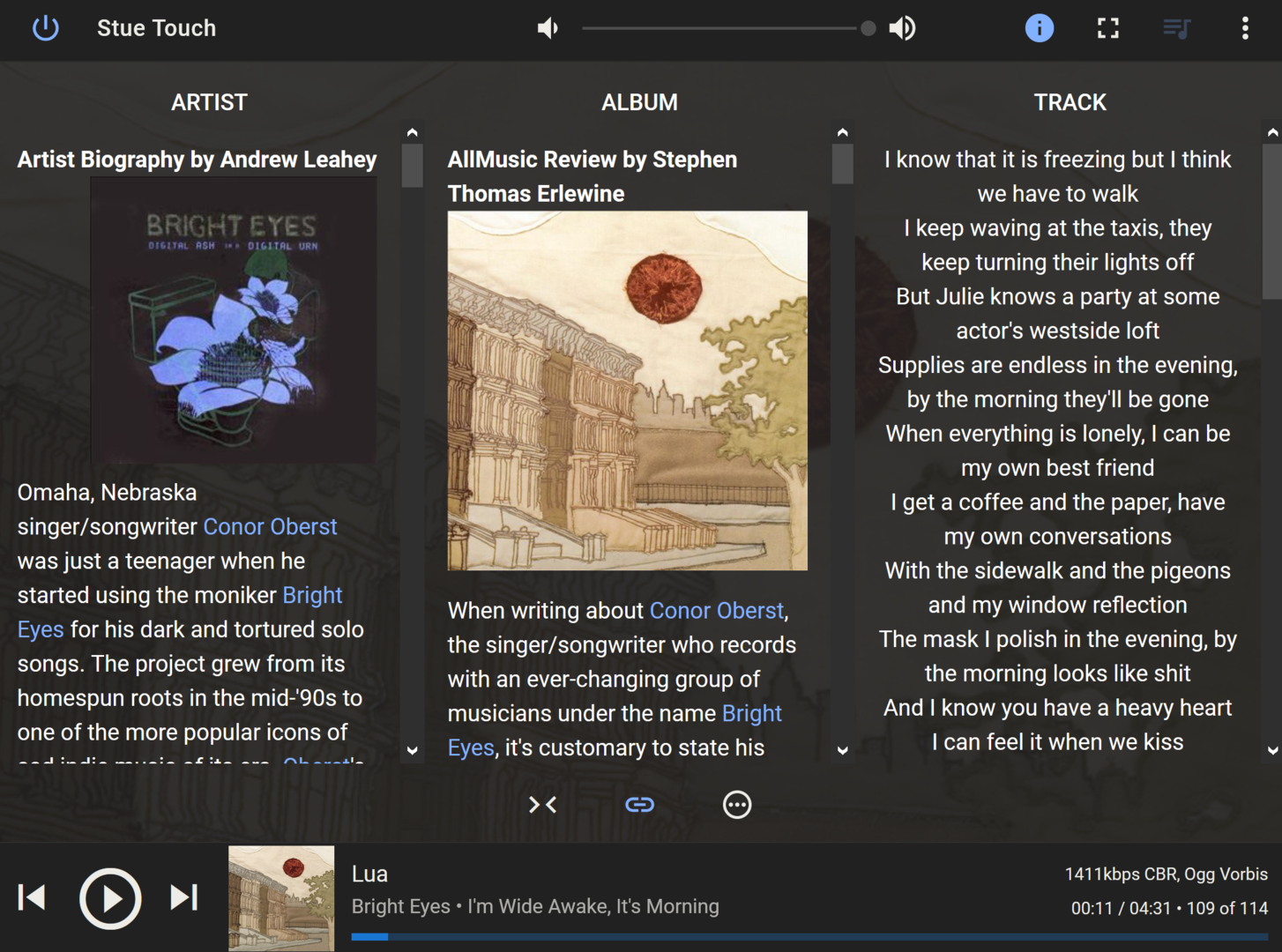This screenshot has width=1282, height=952.
Task: Open the three-dot main menu
Action: click(x=1245, y=28)
